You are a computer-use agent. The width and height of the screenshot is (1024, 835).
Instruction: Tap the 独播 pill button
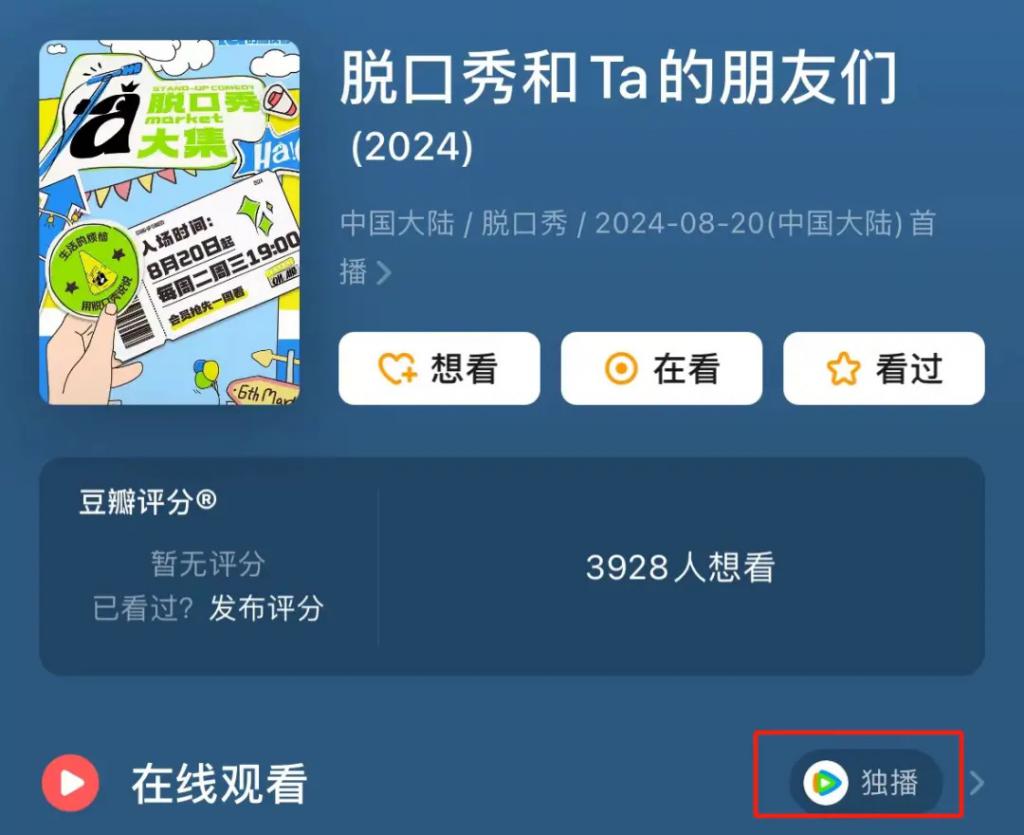pos(866,782)
